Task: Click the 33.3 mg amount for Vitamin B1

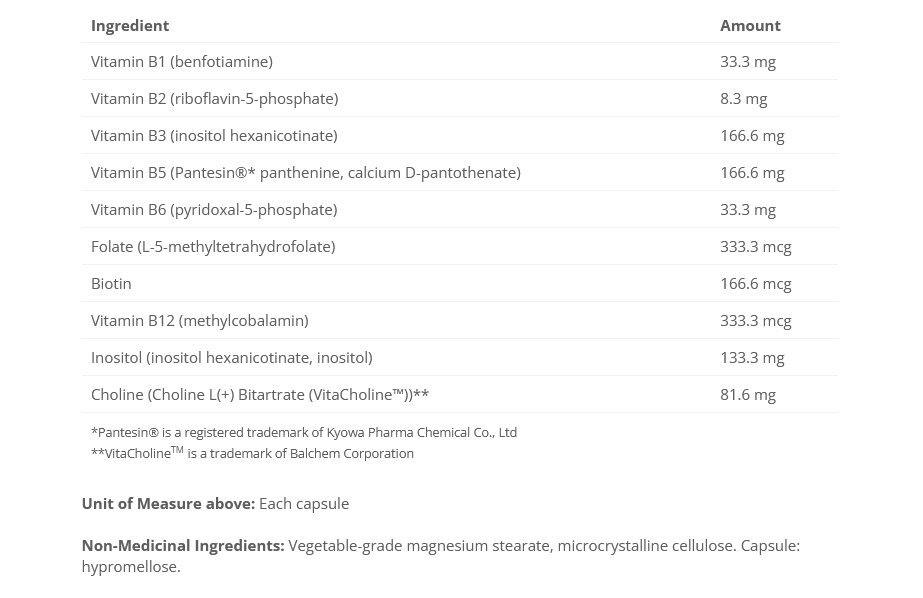Action: (748, 61)
